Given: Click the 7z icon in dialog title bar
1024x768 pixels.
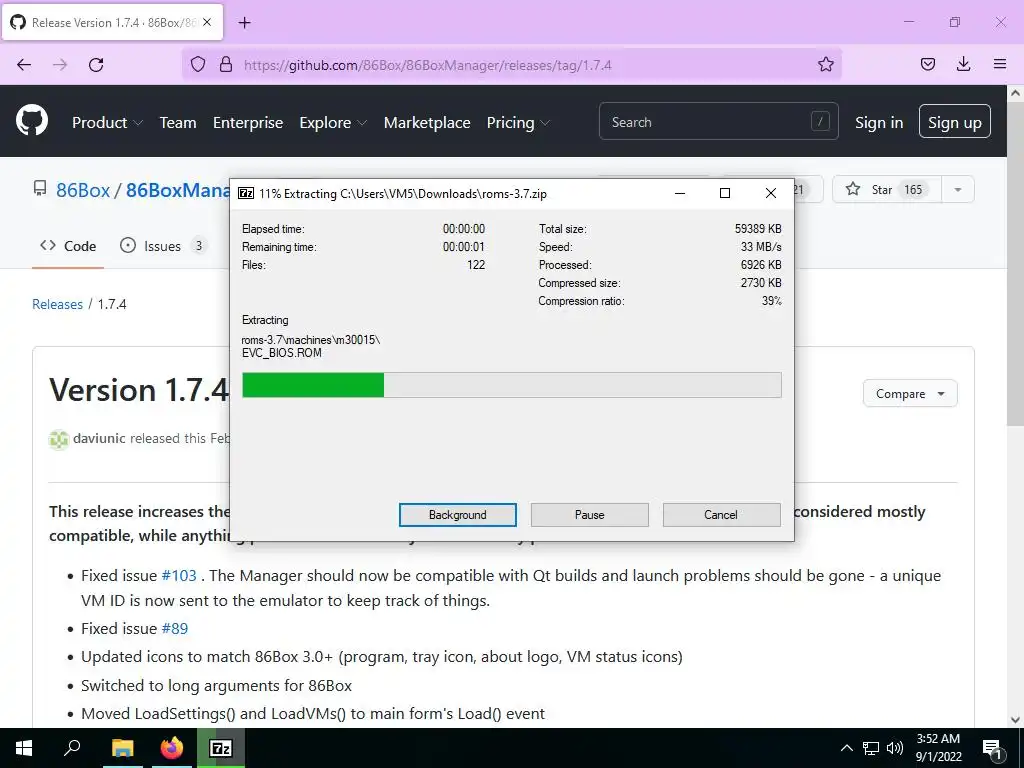Looking at the screenshot, I should coord(246,193).
